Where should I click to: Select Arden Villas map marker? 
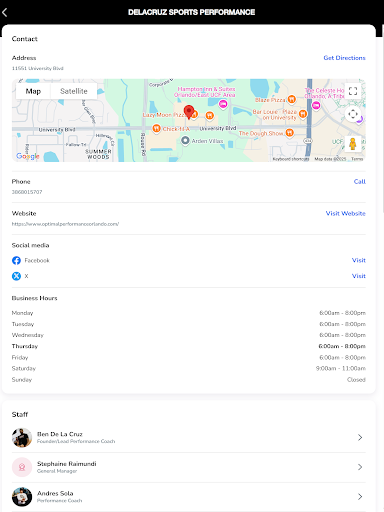click(185, 141)
